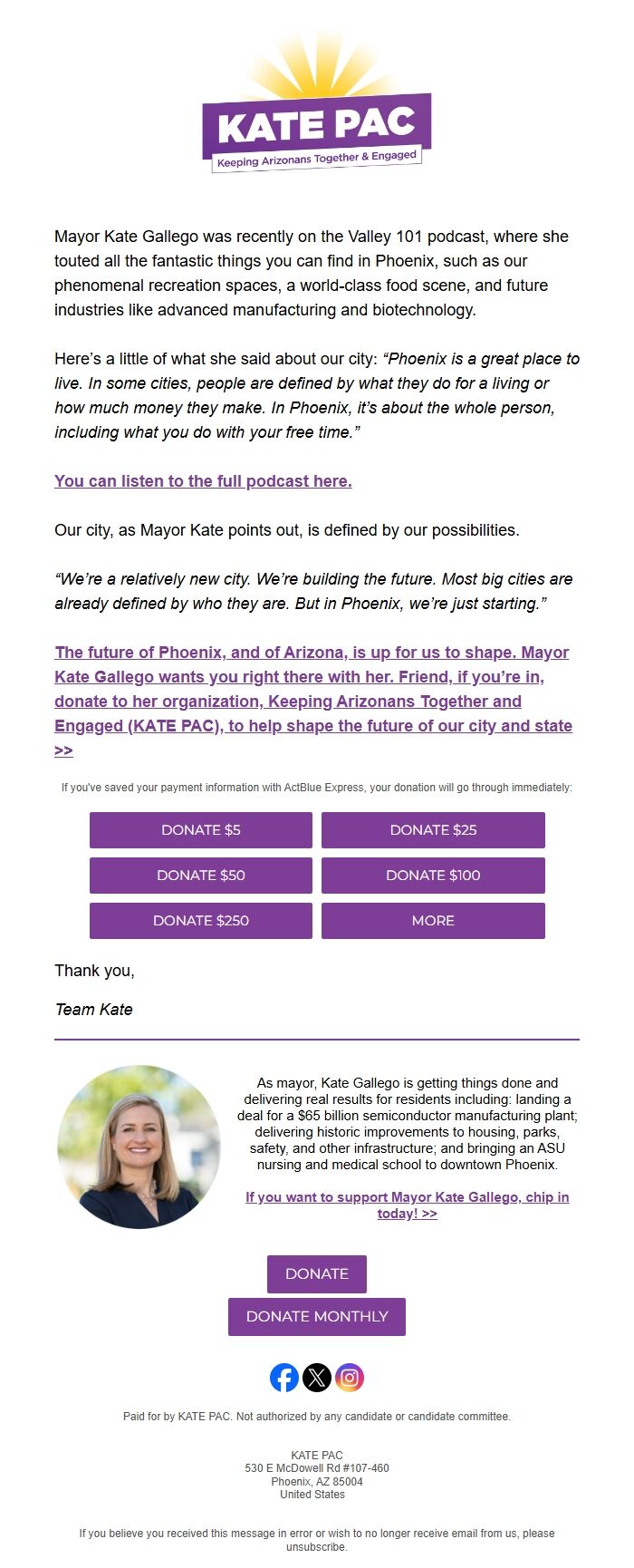Click the 'Team Kate' signature text
This screenshot has height=1568, width=634.
tap(94, 1010)
